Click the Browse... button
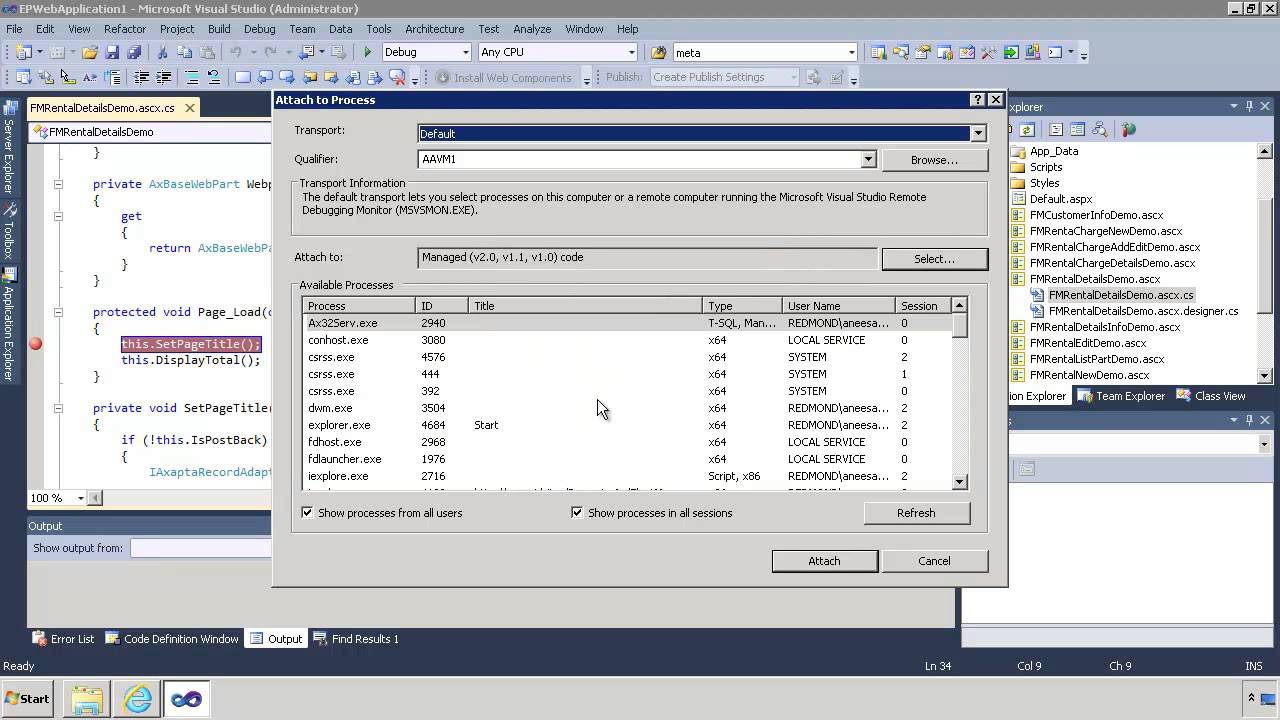Image resolution: width=1280 pixels, height=720 pixels. pos(934,160)
